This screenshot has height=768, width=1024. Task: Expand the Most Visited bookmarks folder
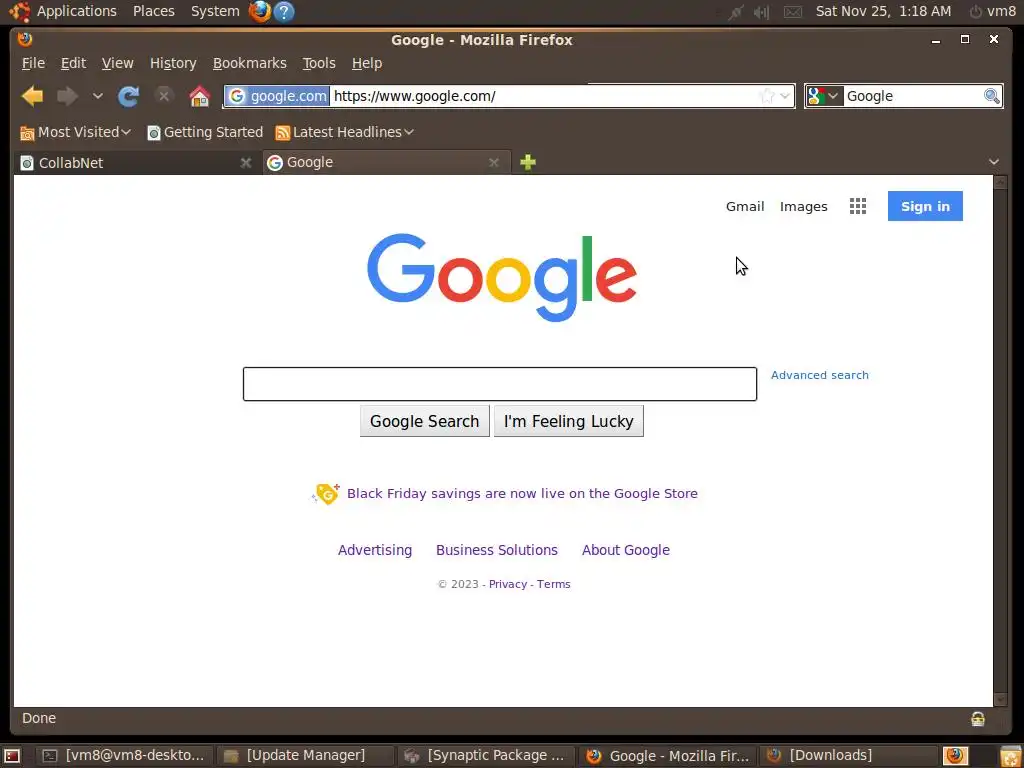[75, 133]
